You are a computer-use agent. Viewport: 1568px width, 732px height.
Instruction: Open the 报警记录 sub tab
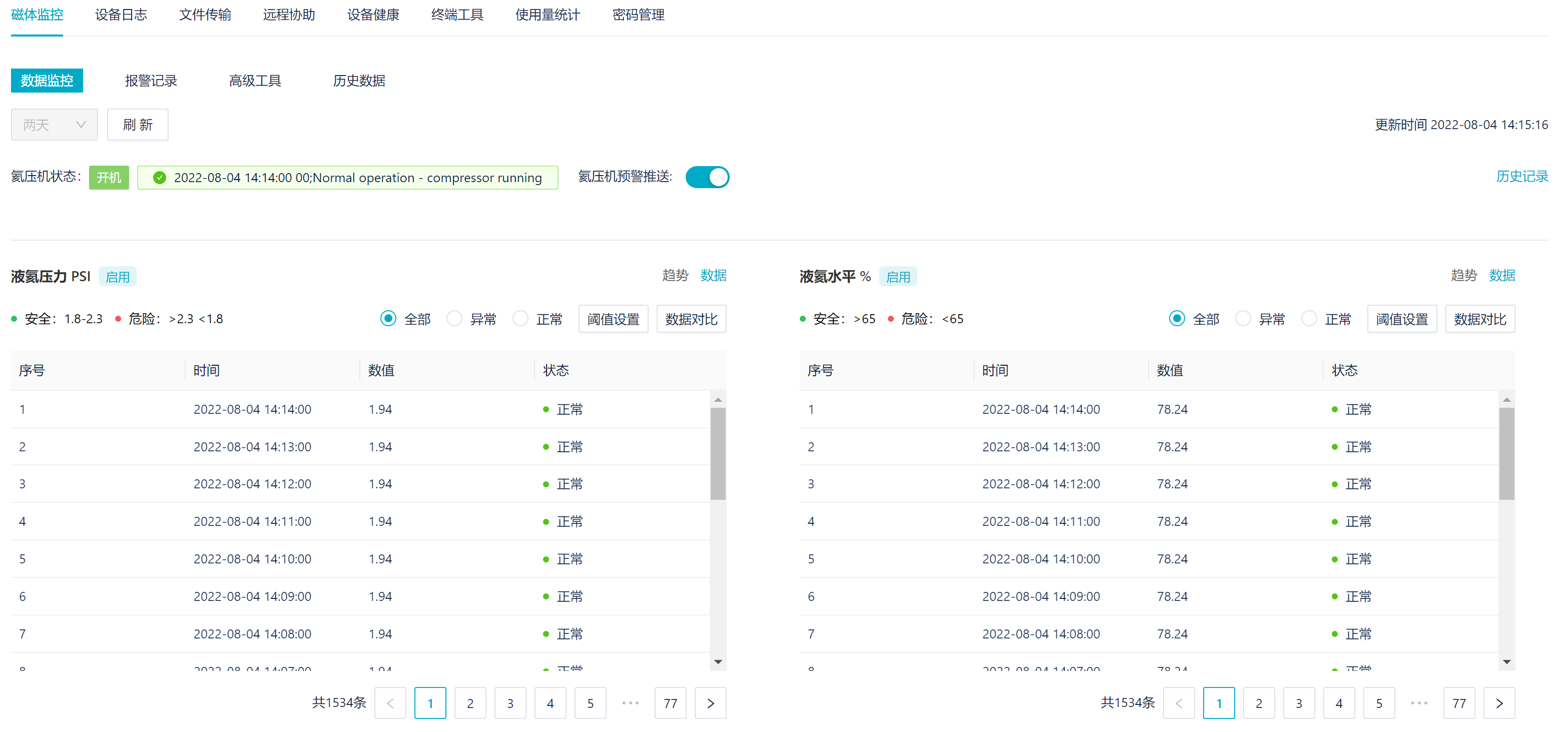150,81
